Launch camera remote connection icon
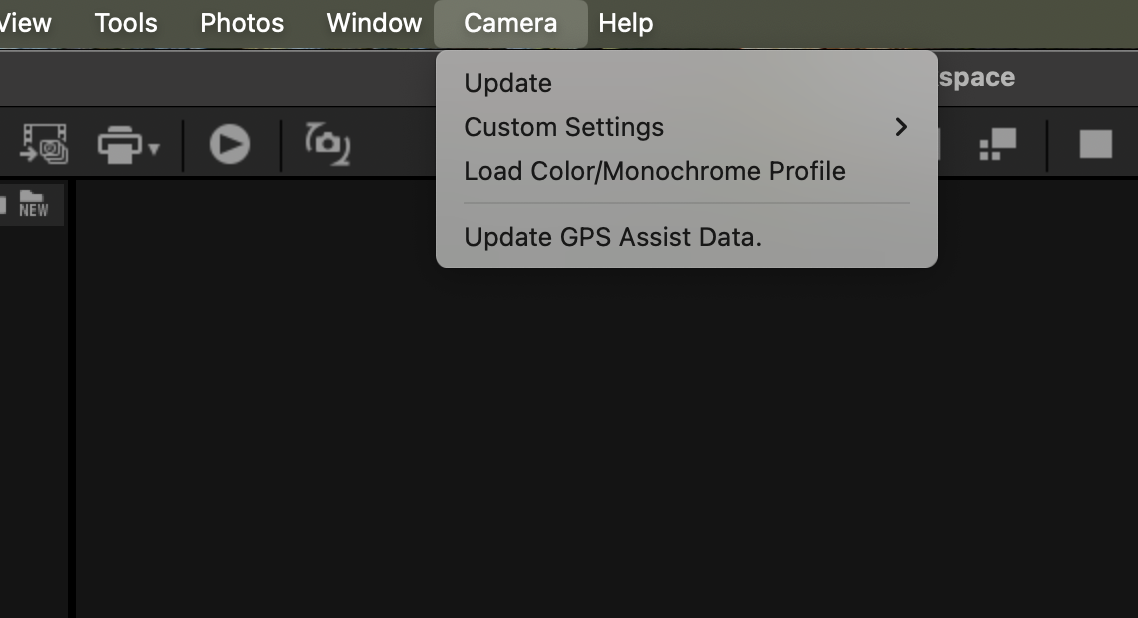The image size is (1138, 618). 326,143
